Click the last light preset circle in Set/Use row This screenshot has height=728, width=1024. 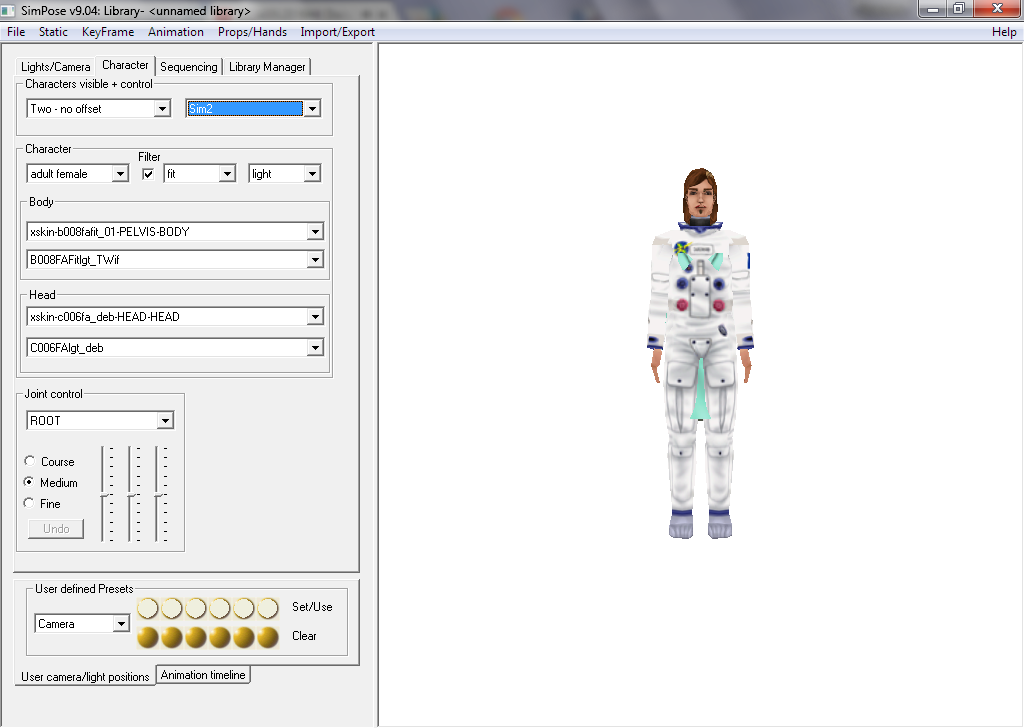[x=268, y=608]
